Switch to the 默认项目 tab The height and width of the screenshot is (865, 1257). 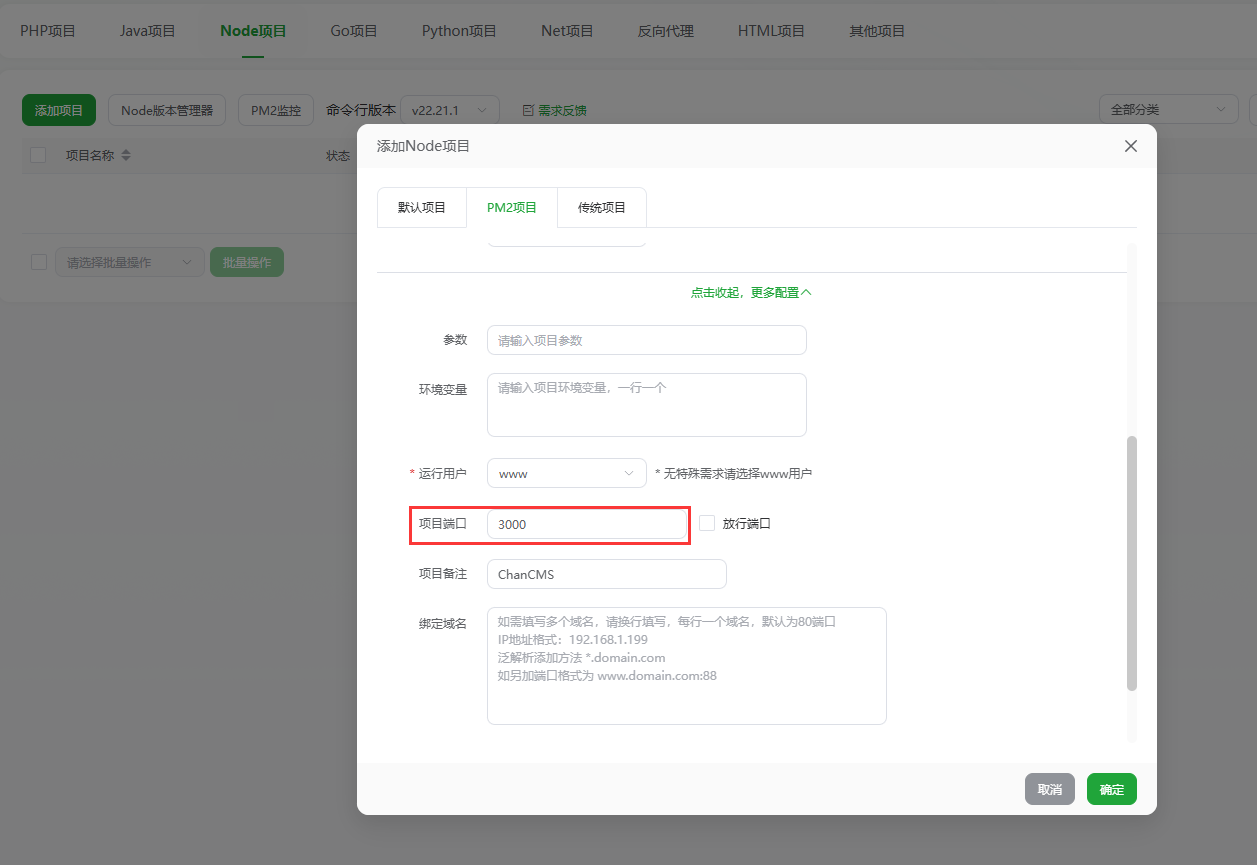coord(421,207)
